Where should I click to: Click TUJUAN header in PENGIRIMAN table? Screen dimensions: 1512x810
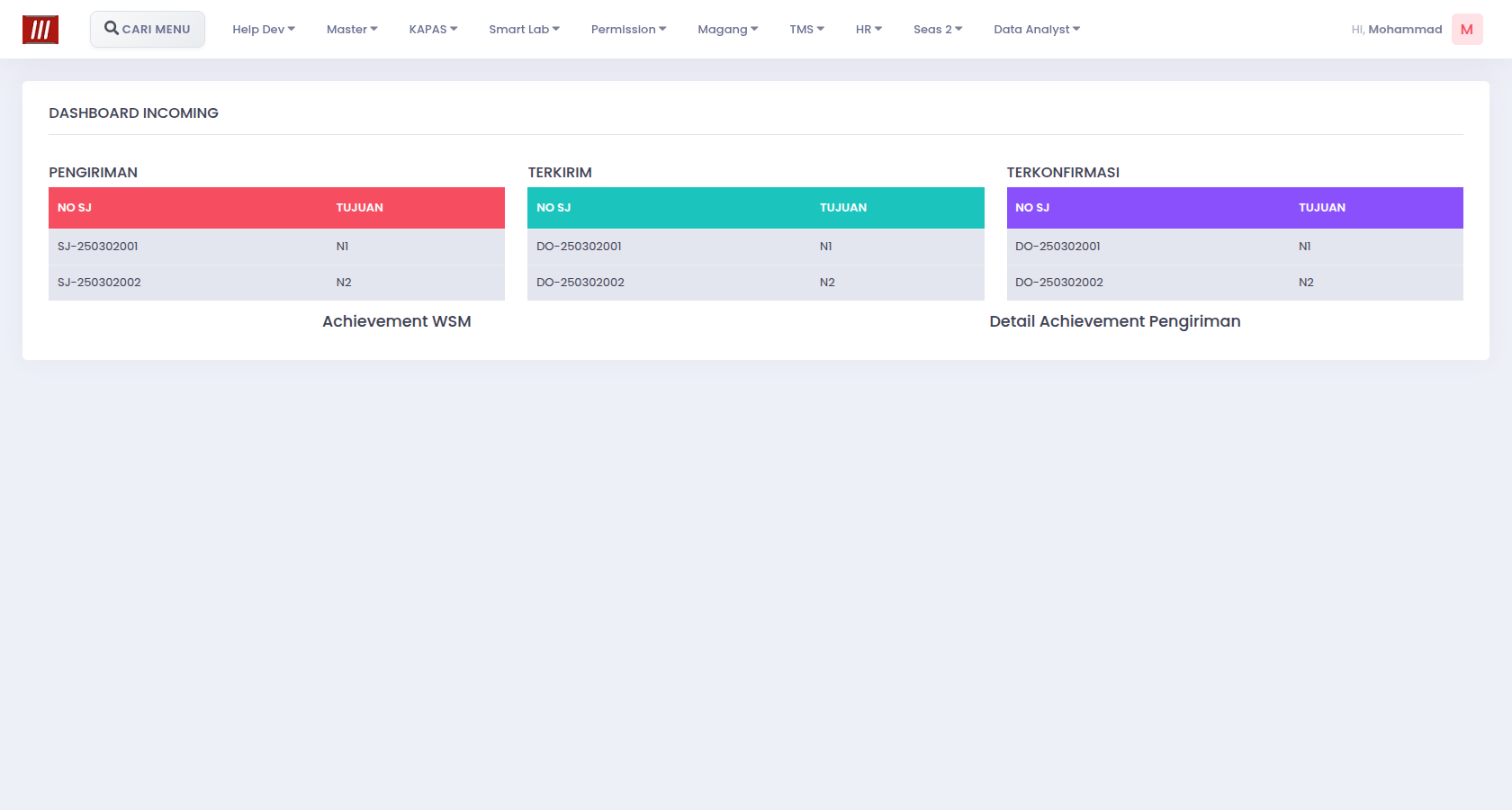(x=359, y=208)
